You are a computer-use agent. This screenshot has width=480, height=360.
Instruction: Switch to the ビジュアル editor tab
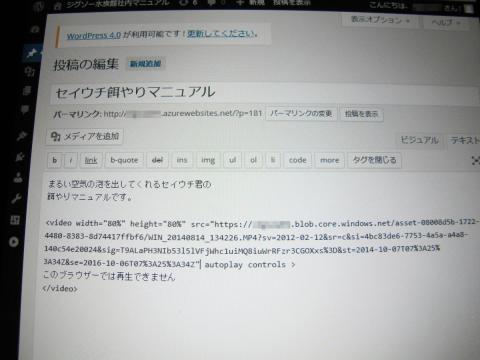[419, 140]
